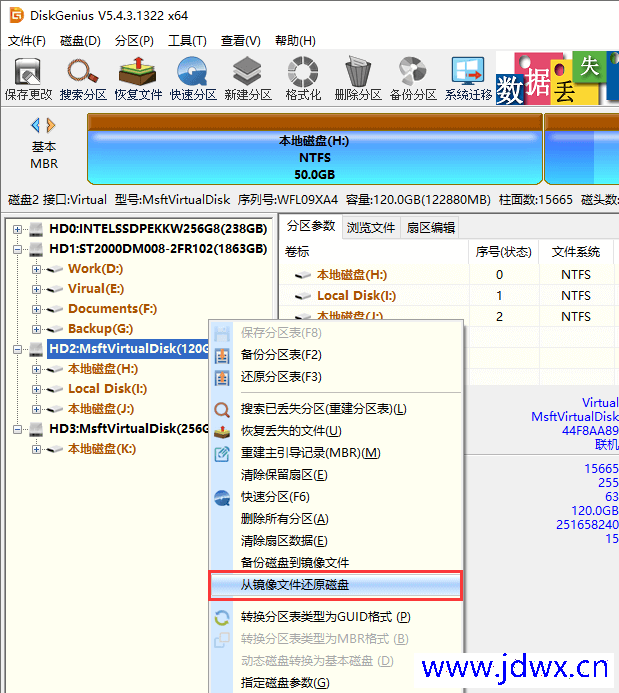Collapse the HD2 MsftVirtualDisk node
The image size is (619, 693).
(17, 349)
